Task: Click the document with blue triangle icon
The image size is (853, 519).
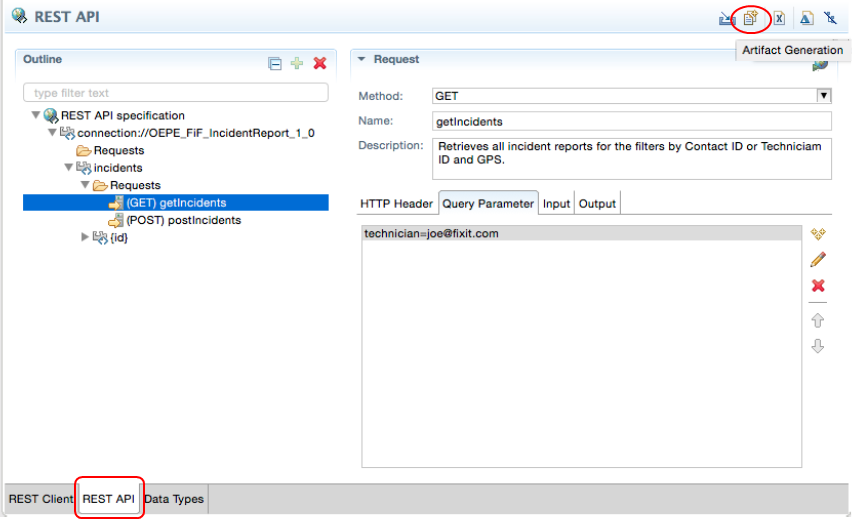Action: pos(806,18)
